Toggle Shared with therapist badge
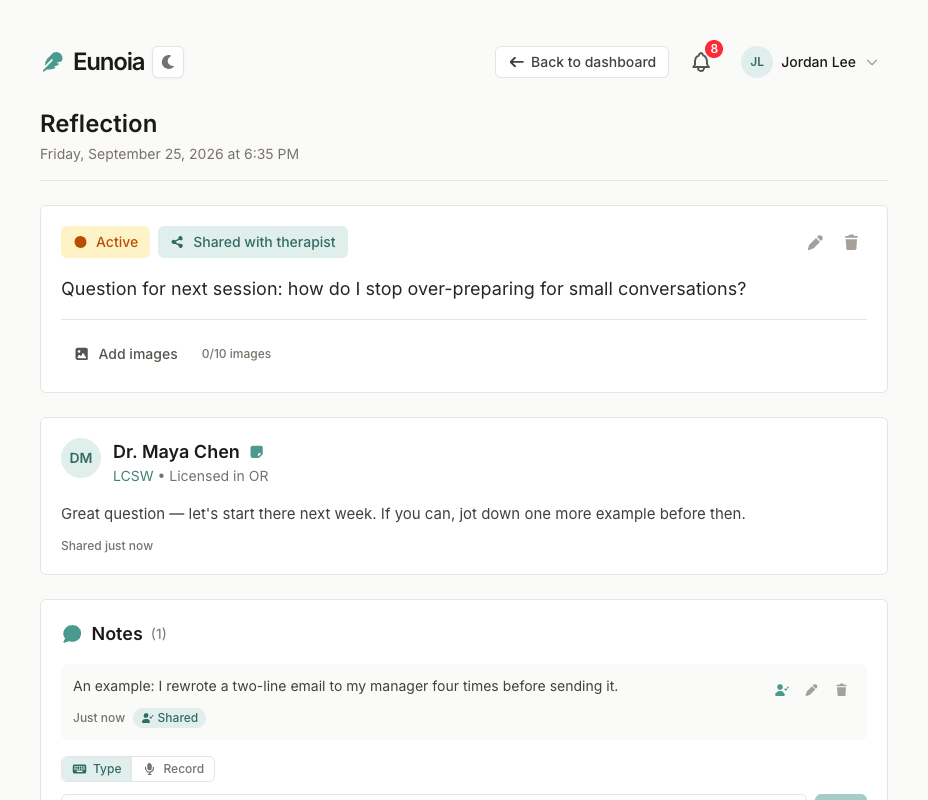 coord(253,242)
